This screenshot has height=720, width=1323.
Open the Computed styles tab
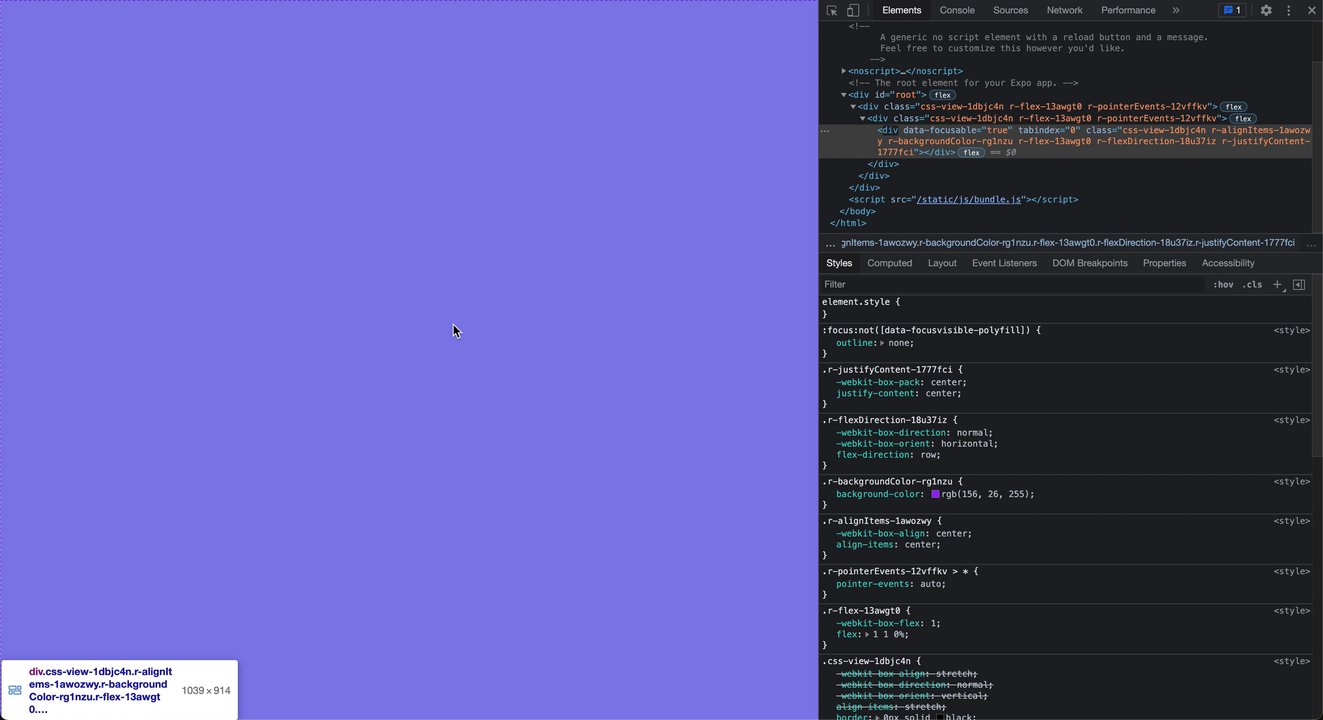click(890, 263)
